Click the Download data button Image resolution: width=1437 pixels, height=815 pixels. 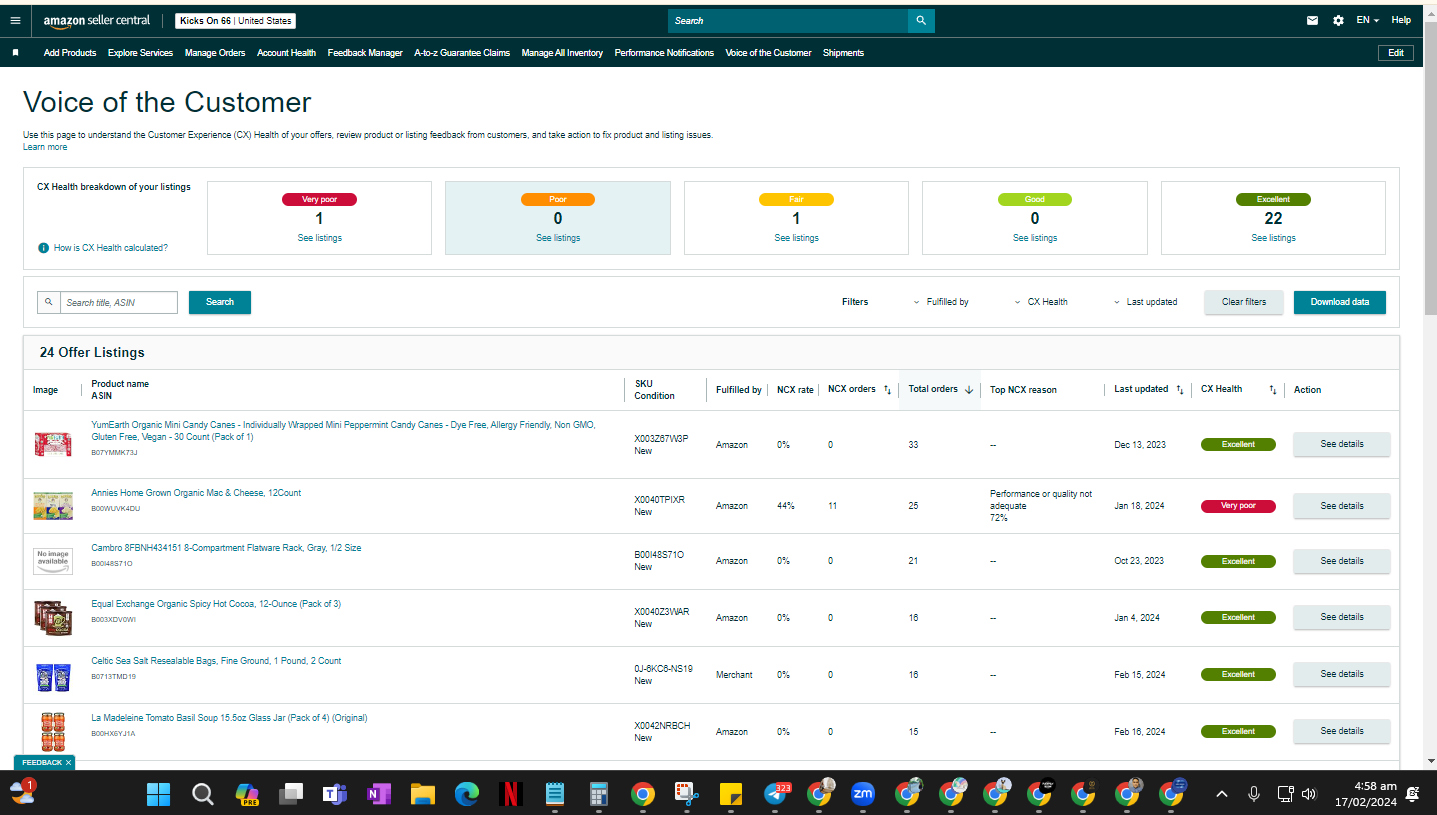click(1340, 302)
